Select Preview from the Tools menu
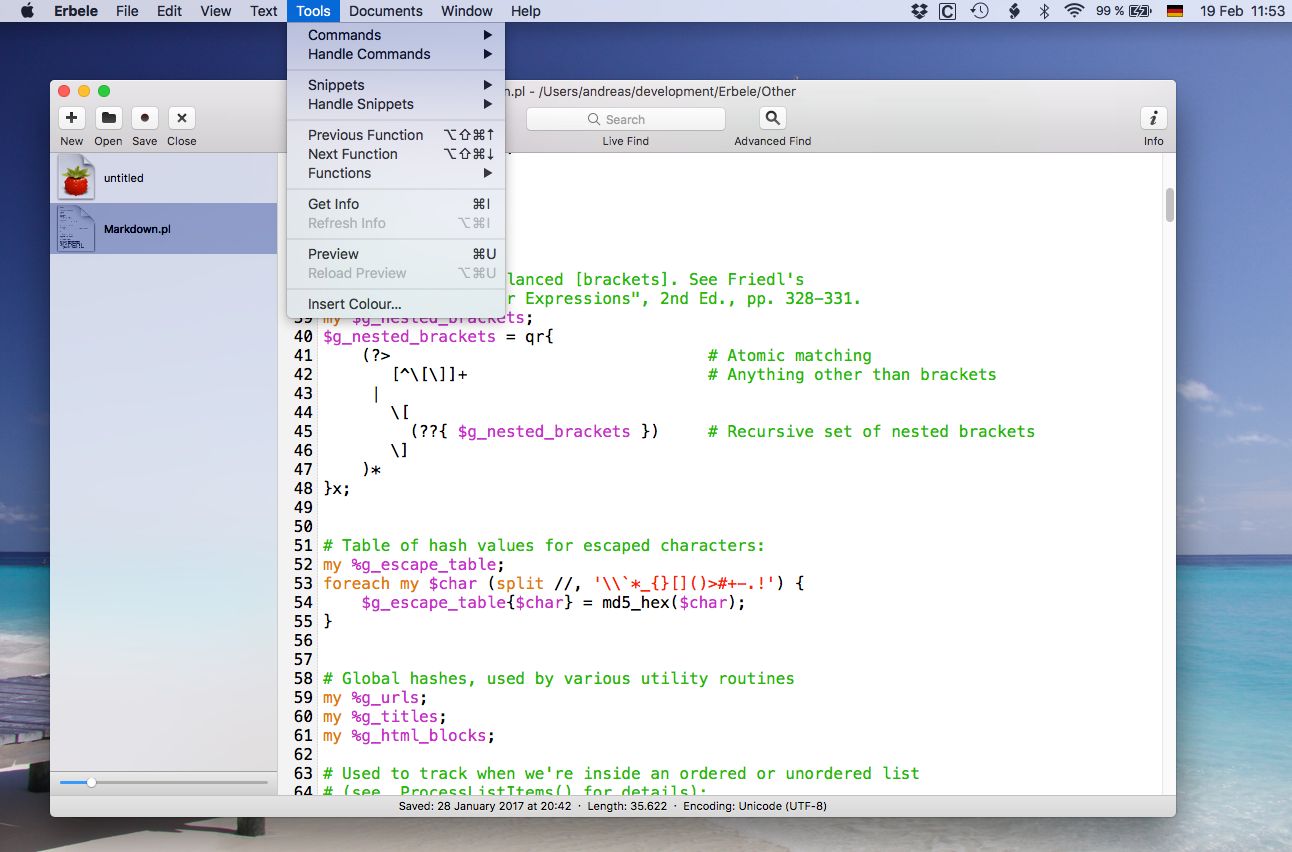 pos(331,253)
